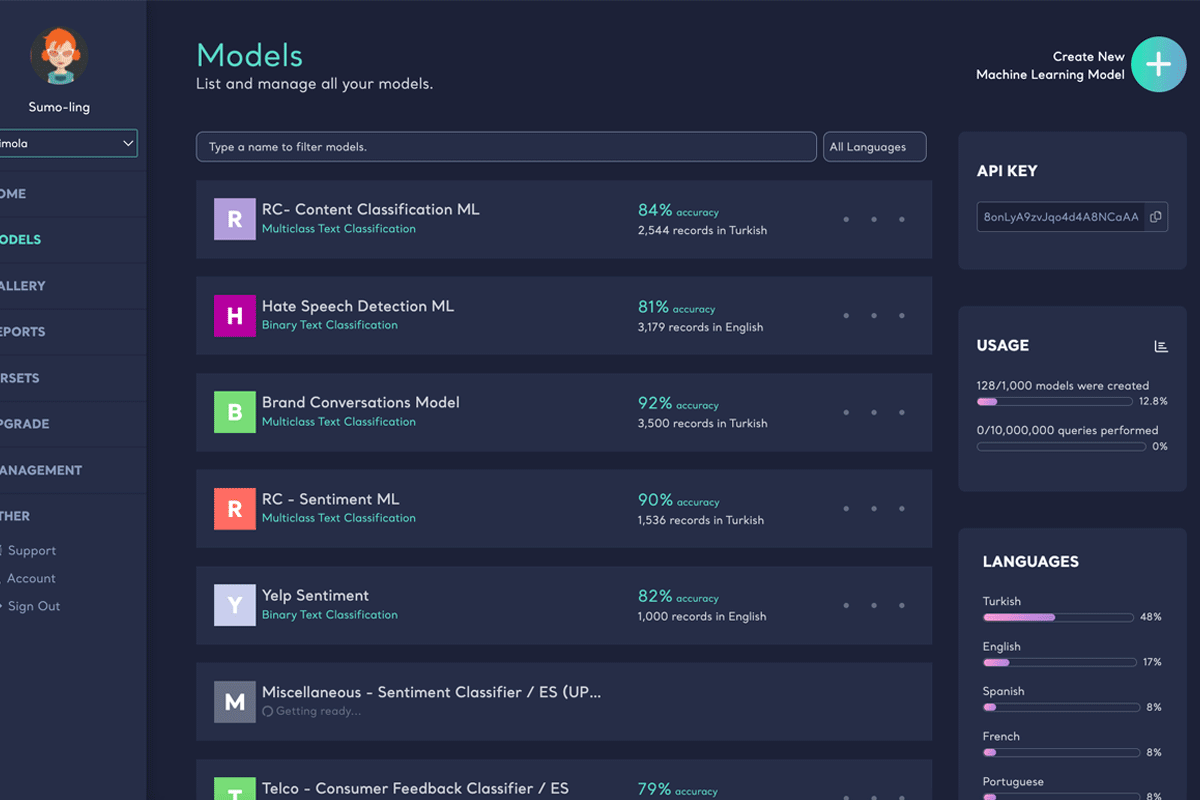Open options dots for Brand Conversations Model
1200x800 pixels.
874,412
